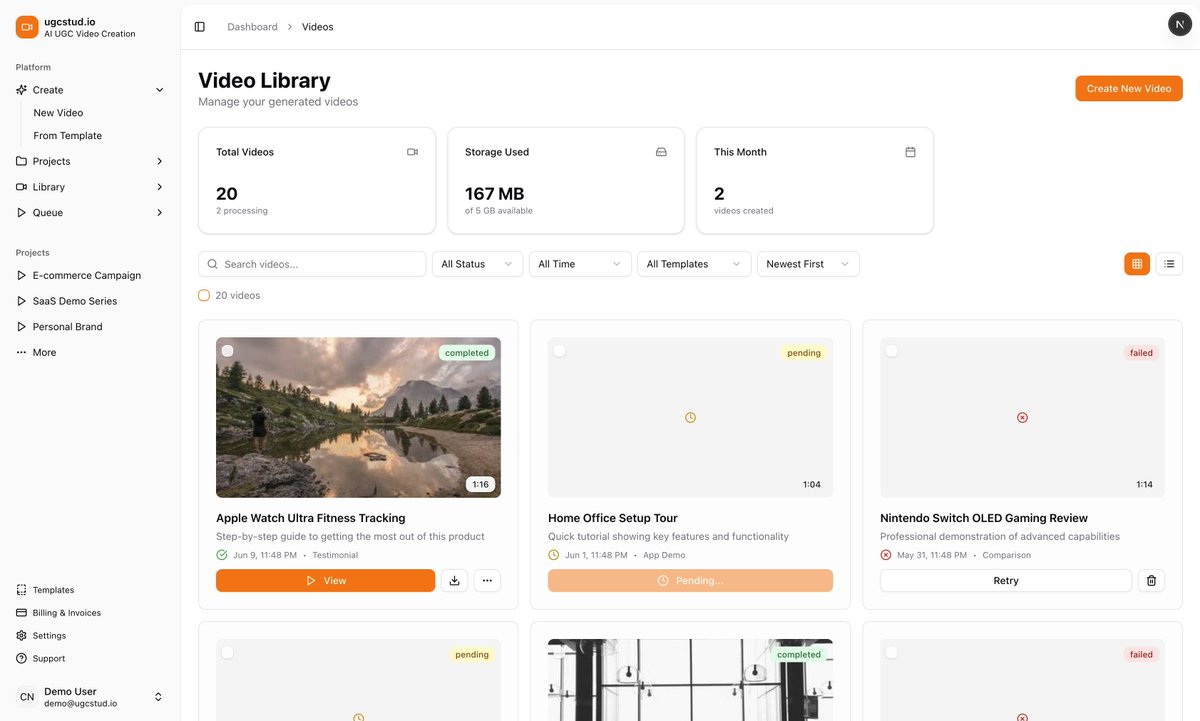Switch to list view
1200x721 pixels.
(x=1169, y=264)
